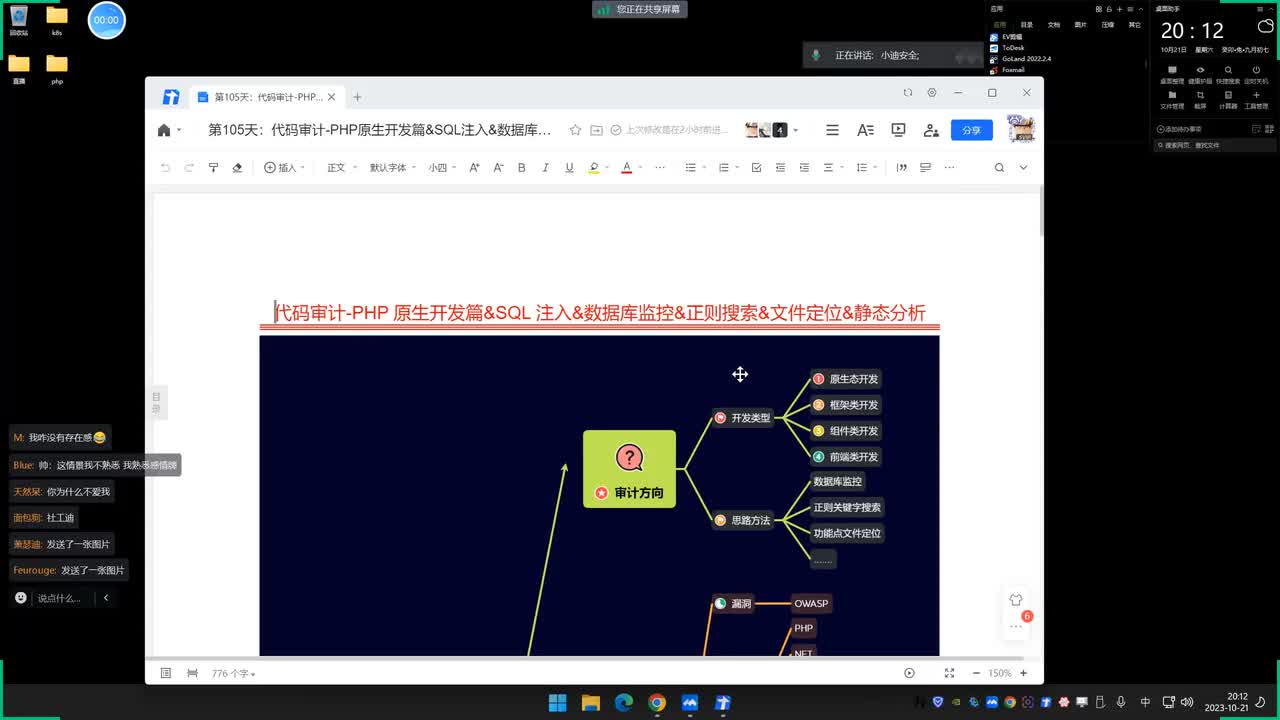This screenshot has width=1280, height=720.
Task: Toggle italic formatting
Action: click(545, 168)
